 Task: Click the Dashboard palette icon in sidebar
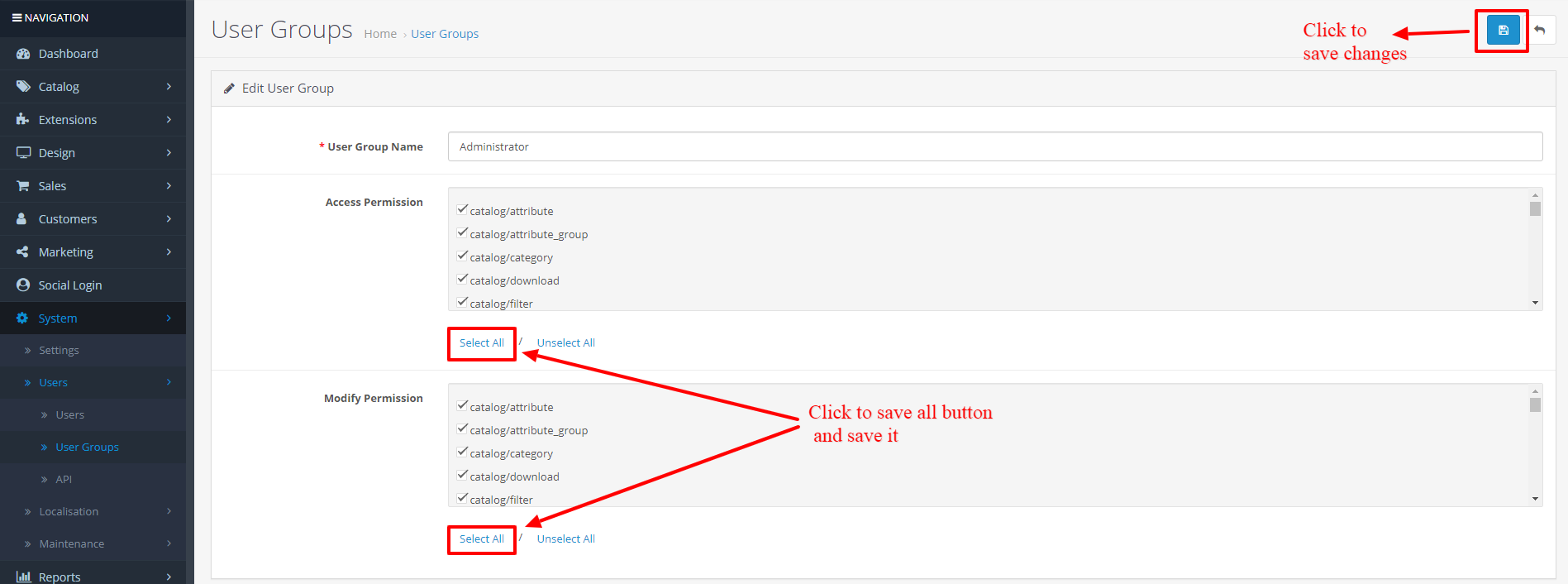[23, 54]
